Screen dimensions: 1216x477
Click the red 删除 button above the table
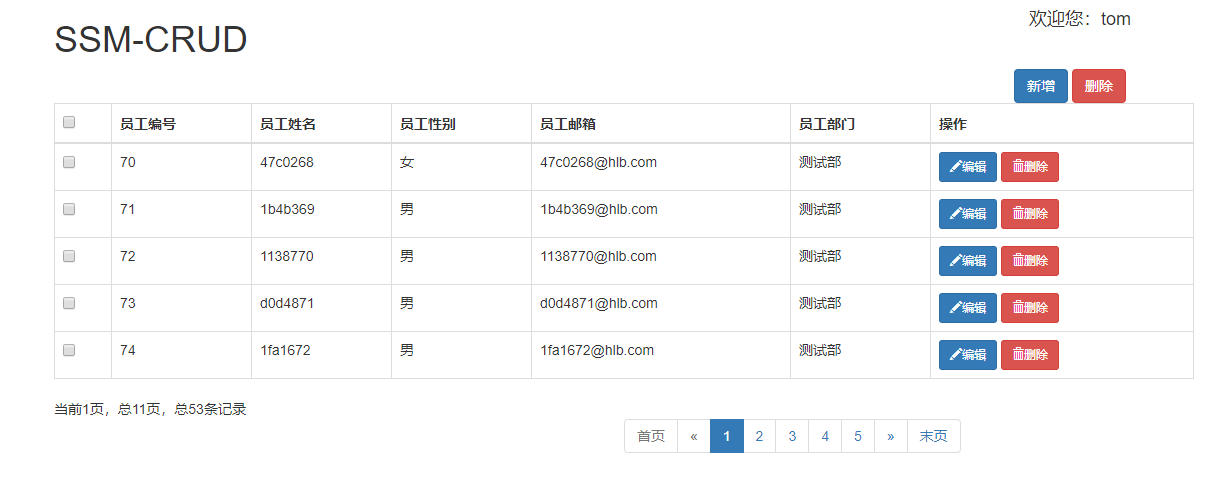pyautogui.click(x=1098, y=86)
